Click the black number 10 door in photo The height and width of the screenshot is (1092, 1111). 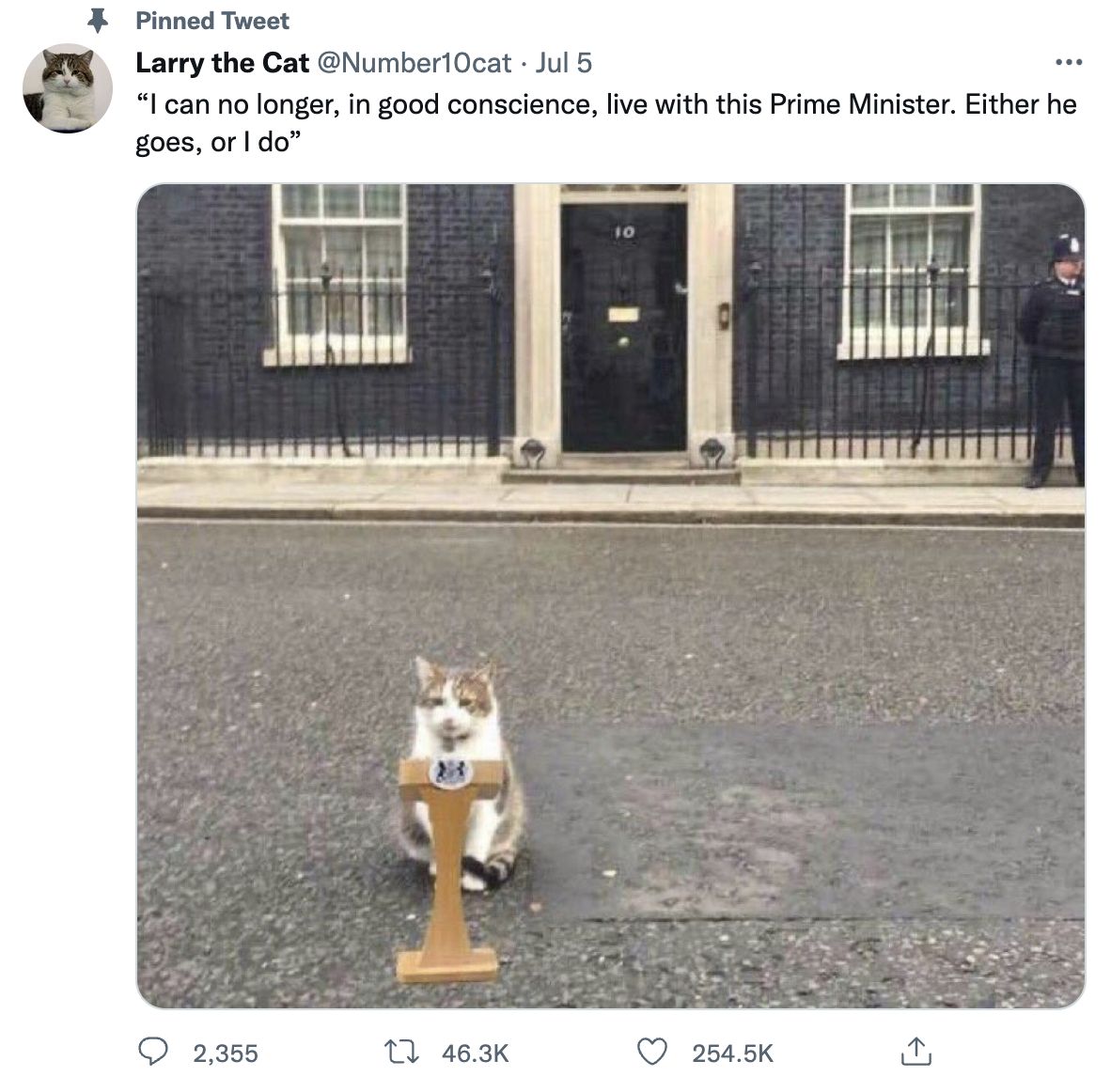623,327
